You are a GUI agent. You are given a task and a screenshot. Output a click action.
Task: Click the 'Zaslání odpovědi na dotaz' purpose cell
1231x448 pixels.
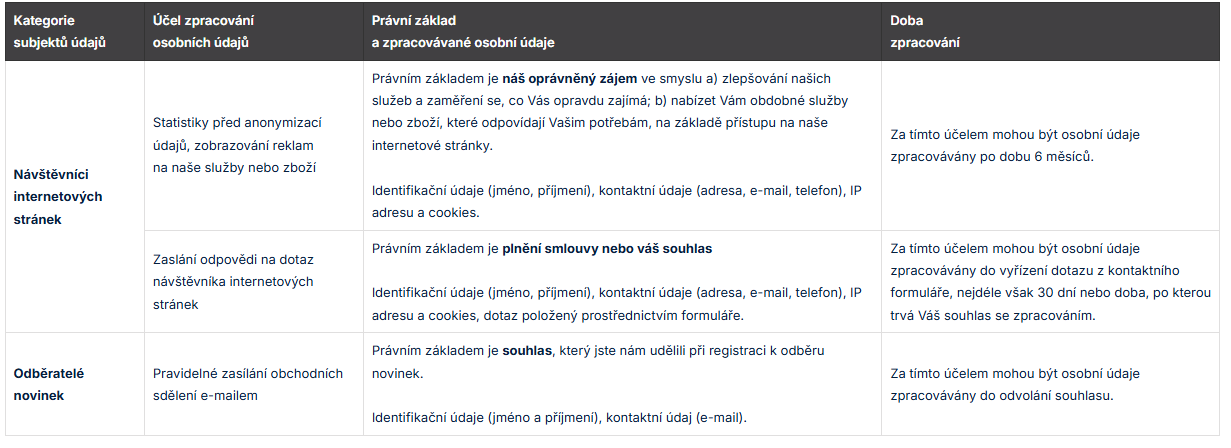(232, 281)
